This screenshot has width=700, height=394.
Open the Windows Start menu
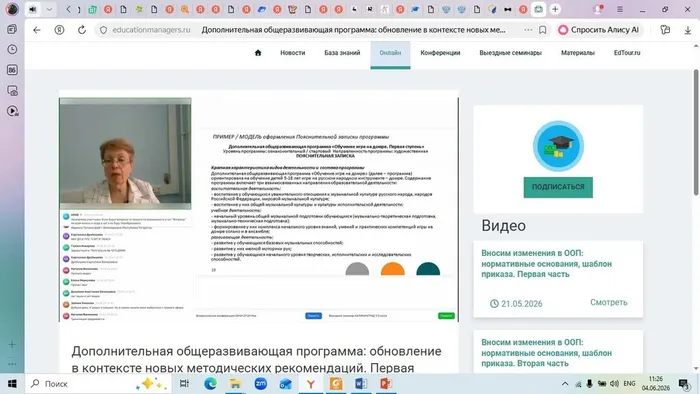pyautogui.click(x=12, y=384)
